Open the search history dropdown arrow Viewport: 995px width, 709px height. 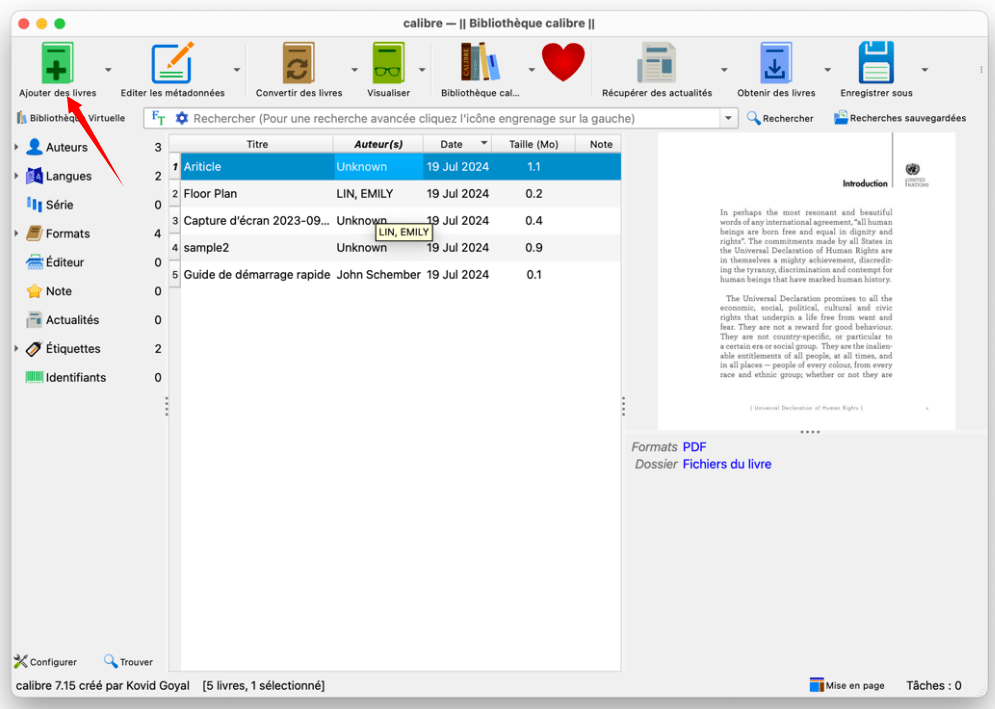point(728,118)
